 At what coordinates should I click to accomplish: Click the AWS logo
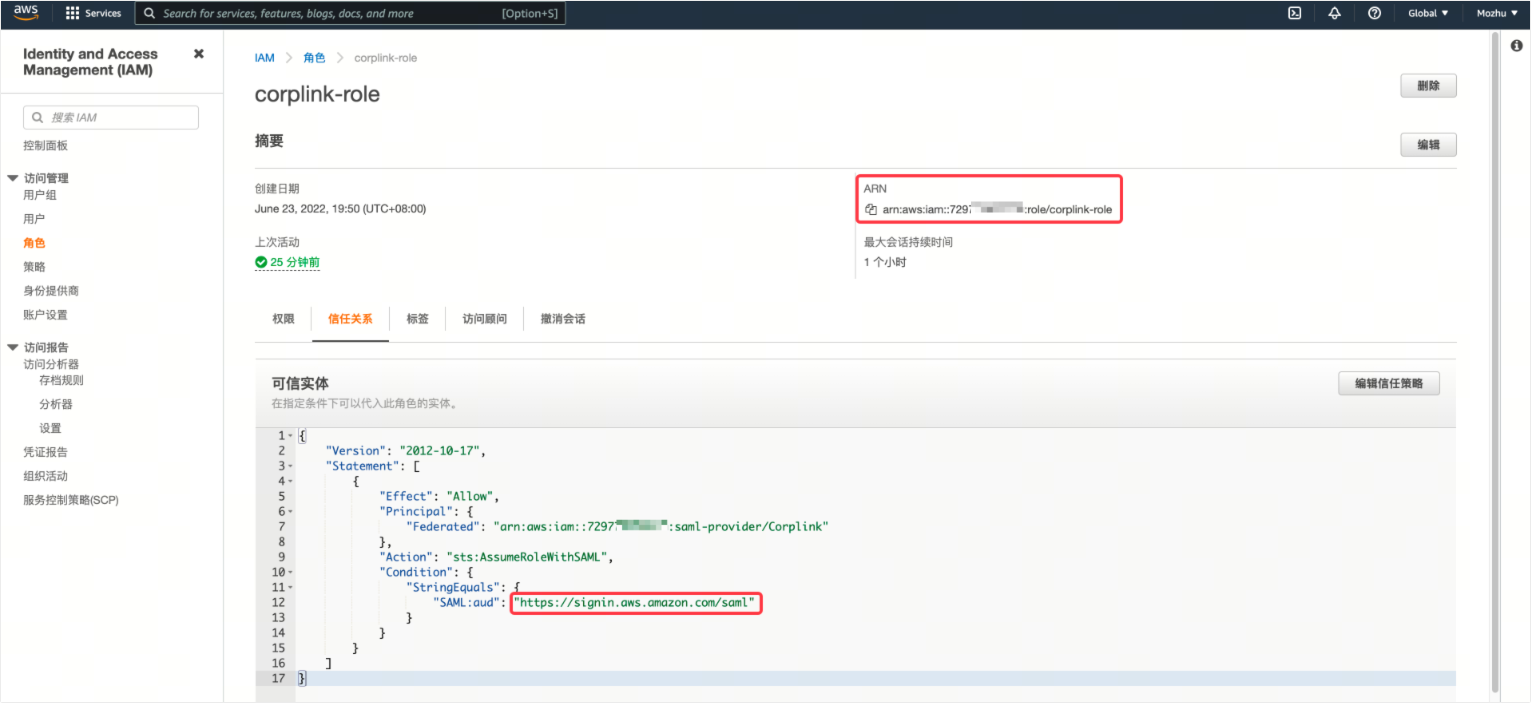point(25,13)
